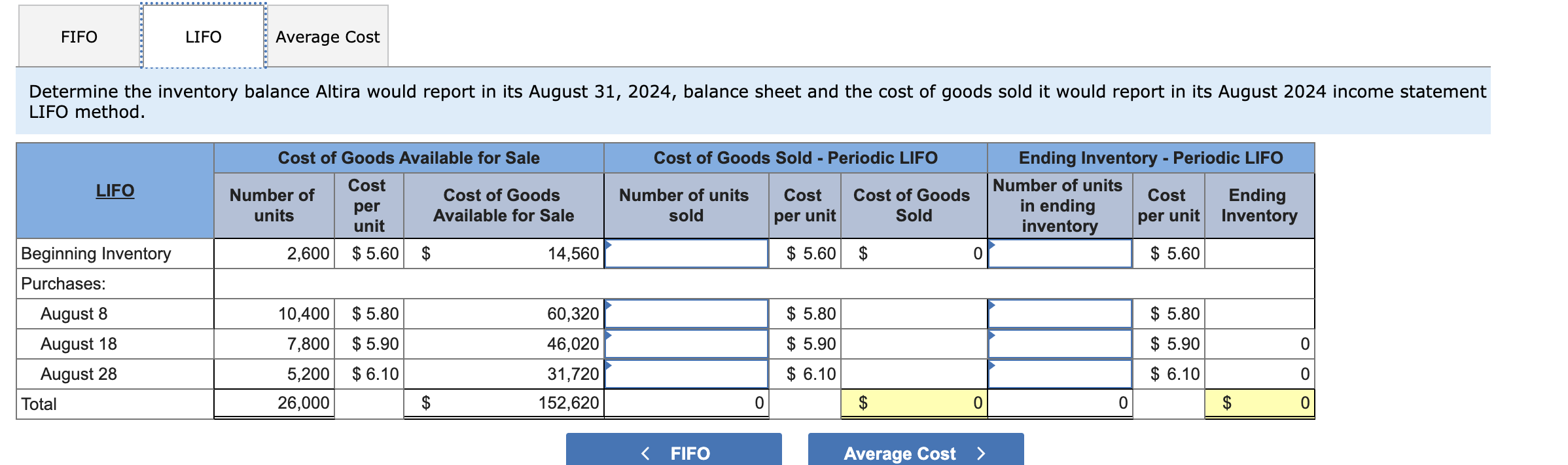Viewport: 1568px width, 465px height.
Task: Click the 152,620 total cost available value
Action: [569, 403]
